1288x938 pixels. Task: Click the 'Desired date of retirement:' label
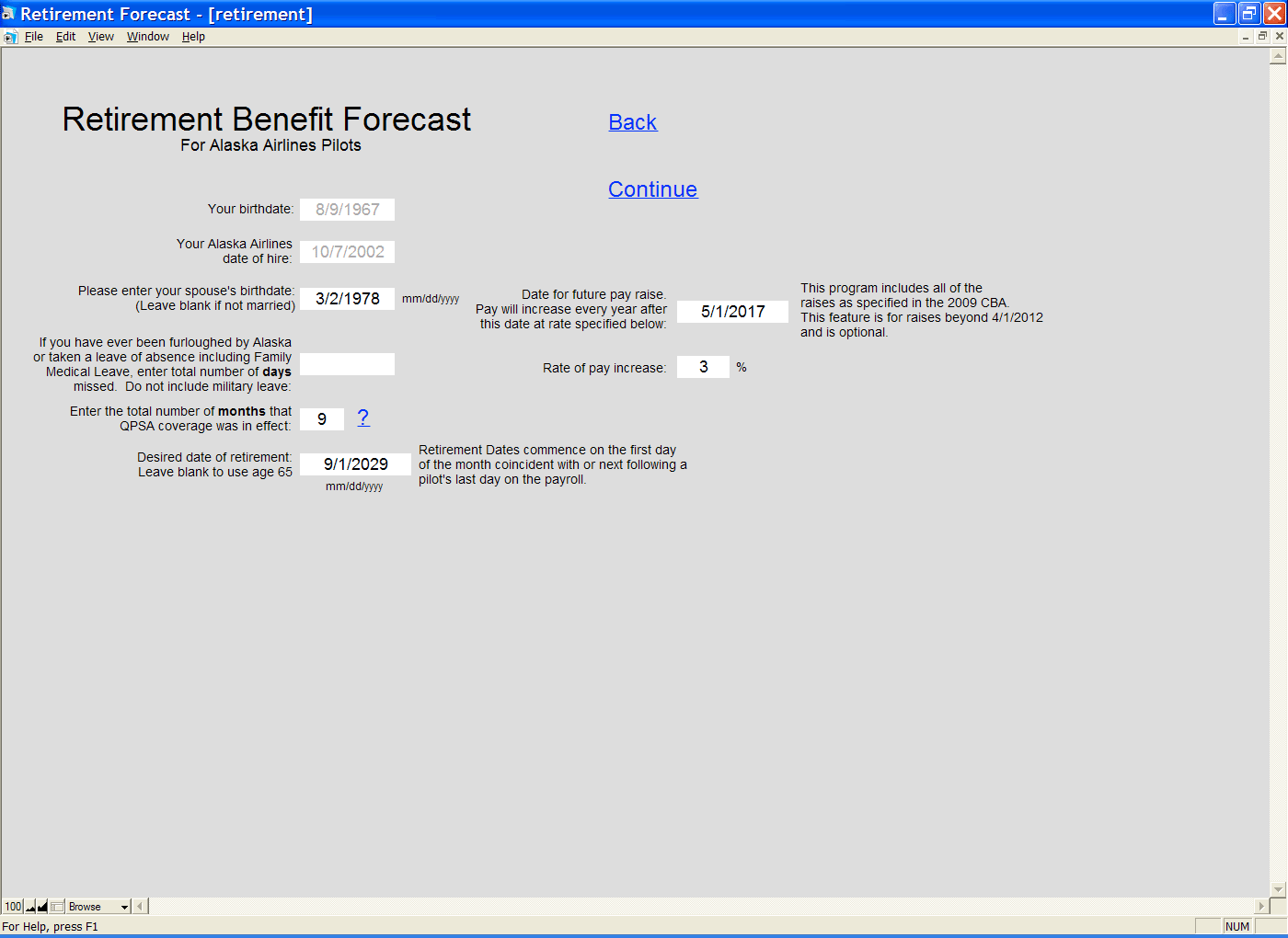[x=214, y=457]
